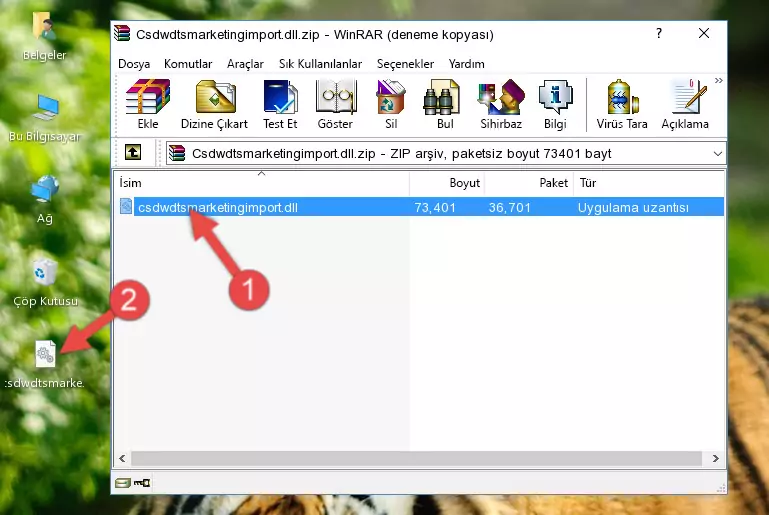Open the Araçlar menu

245,64
